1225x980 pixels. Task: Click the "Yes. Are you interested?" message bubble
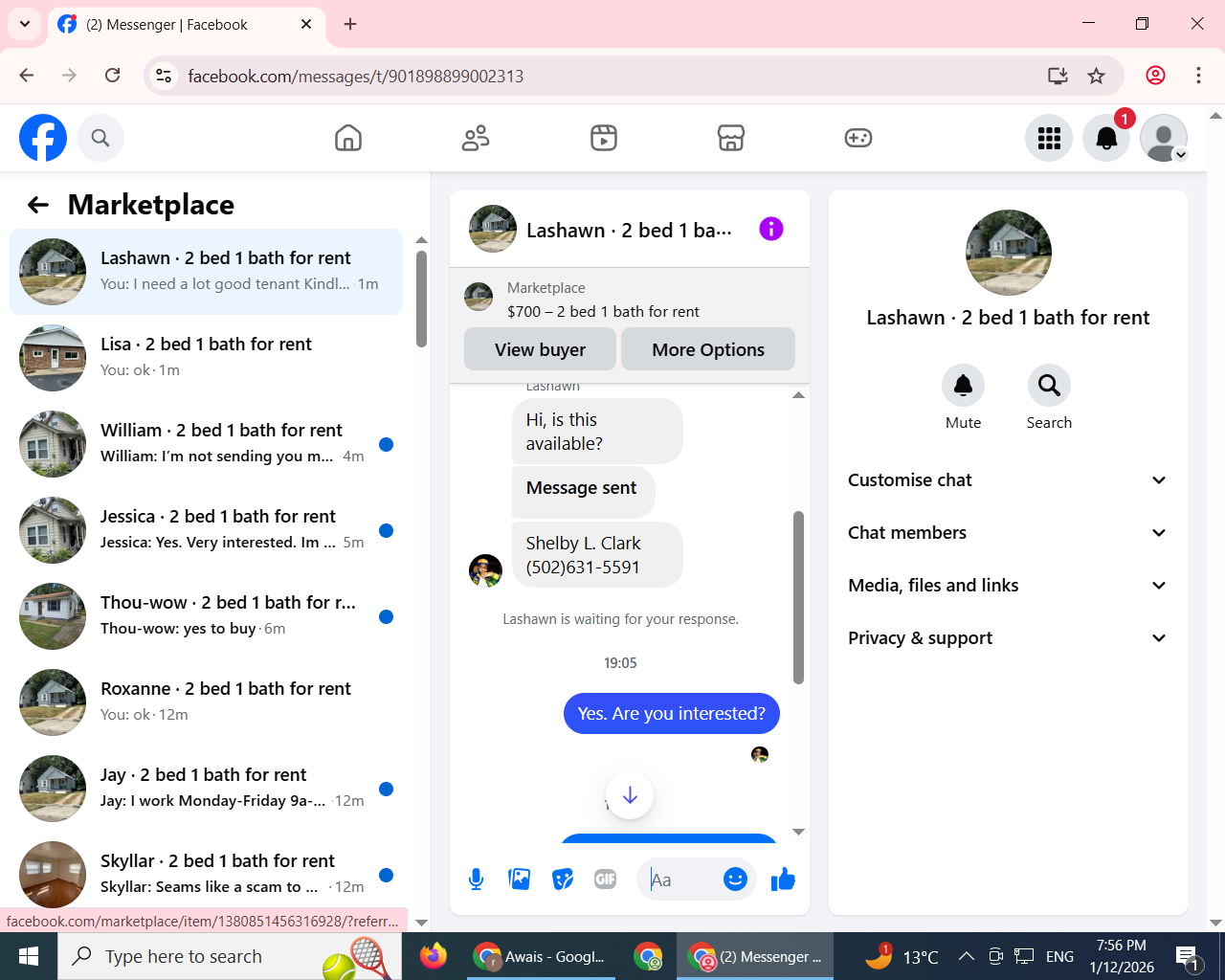click(671, 714)
